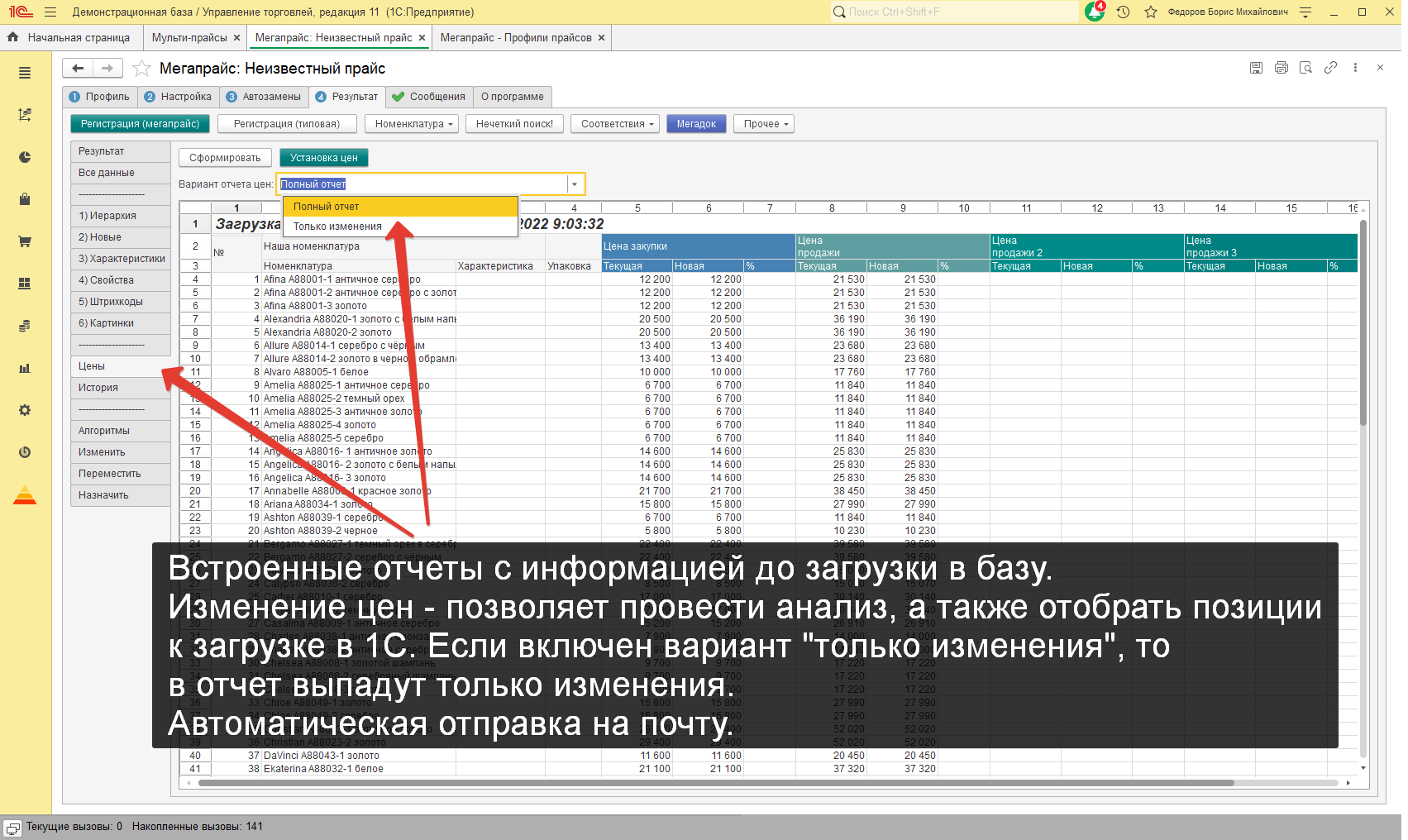Click Назначить side button
The width and height of the screenshot is (1408, 840).
tap(121, 495)
